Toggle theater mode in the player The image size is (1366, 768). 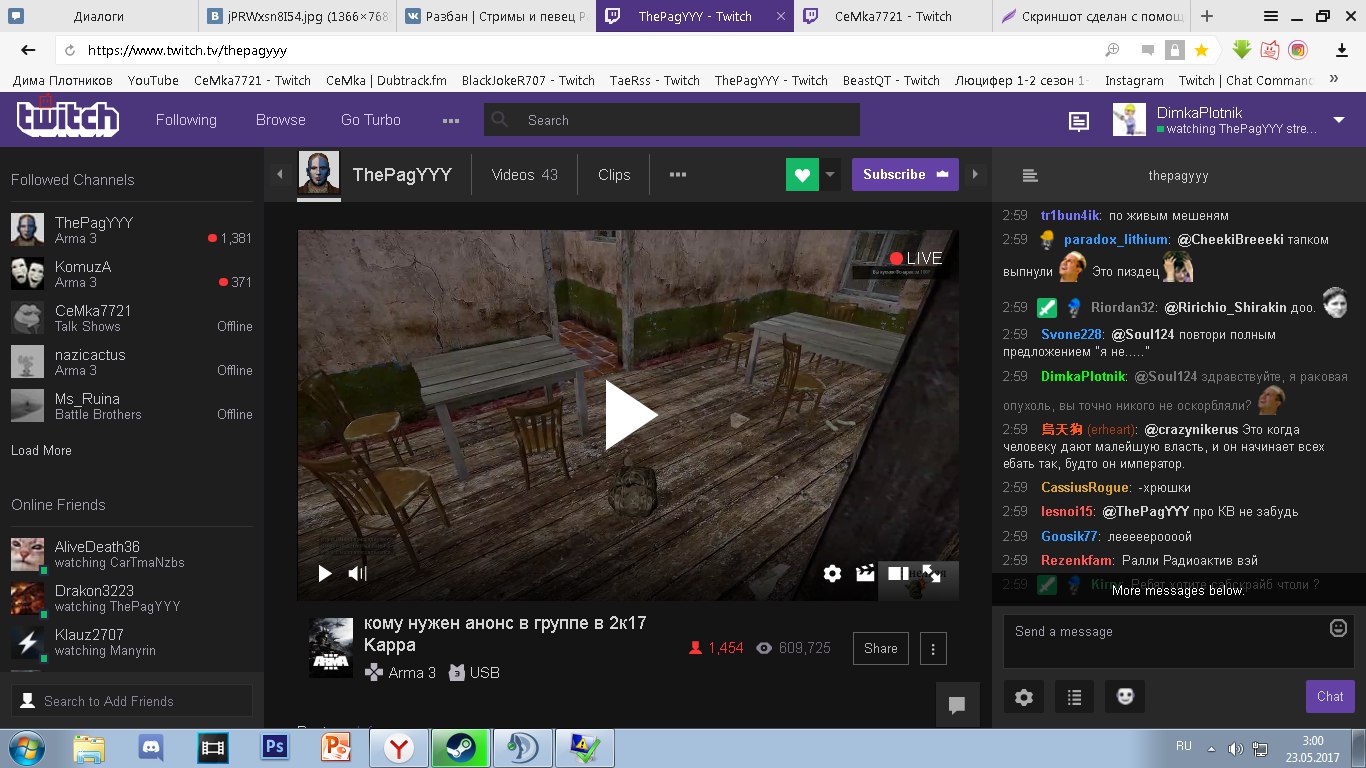pyautogui.click(x=898, y=573)
